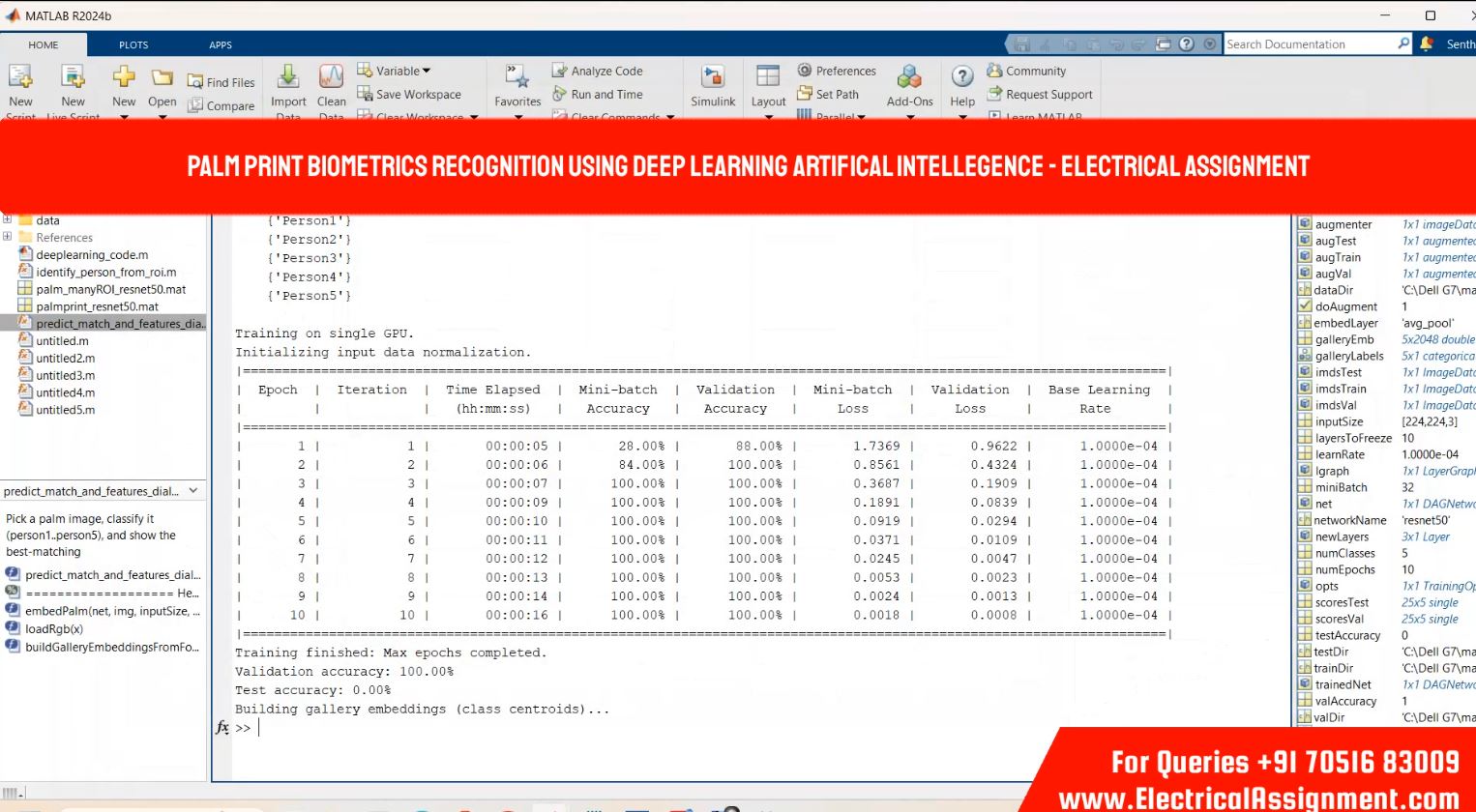Toggle the doAugment logical variable checkbox icon

pos(1305,306)
